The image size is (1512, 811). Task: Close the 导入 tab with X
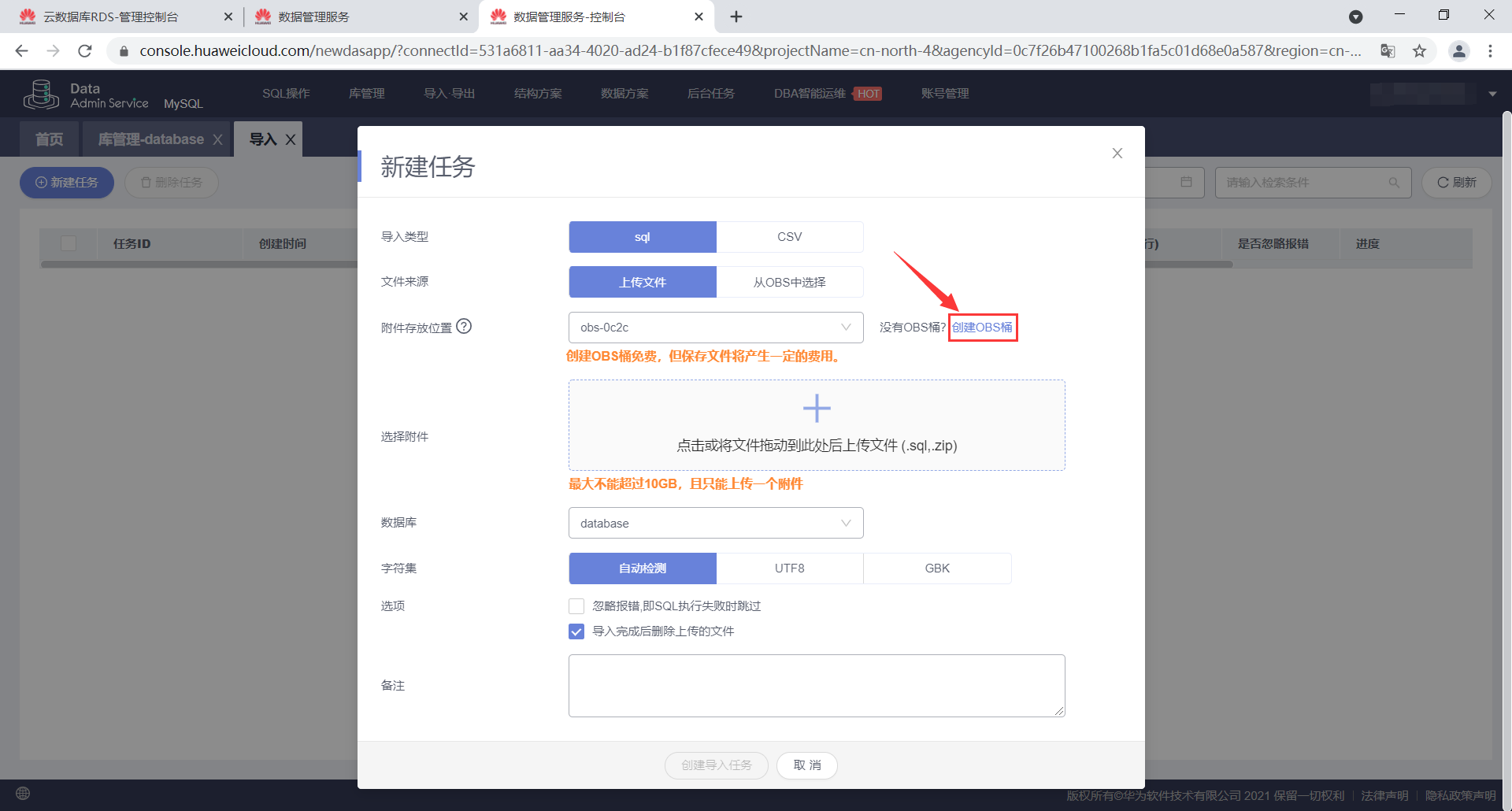click(291, 139)
